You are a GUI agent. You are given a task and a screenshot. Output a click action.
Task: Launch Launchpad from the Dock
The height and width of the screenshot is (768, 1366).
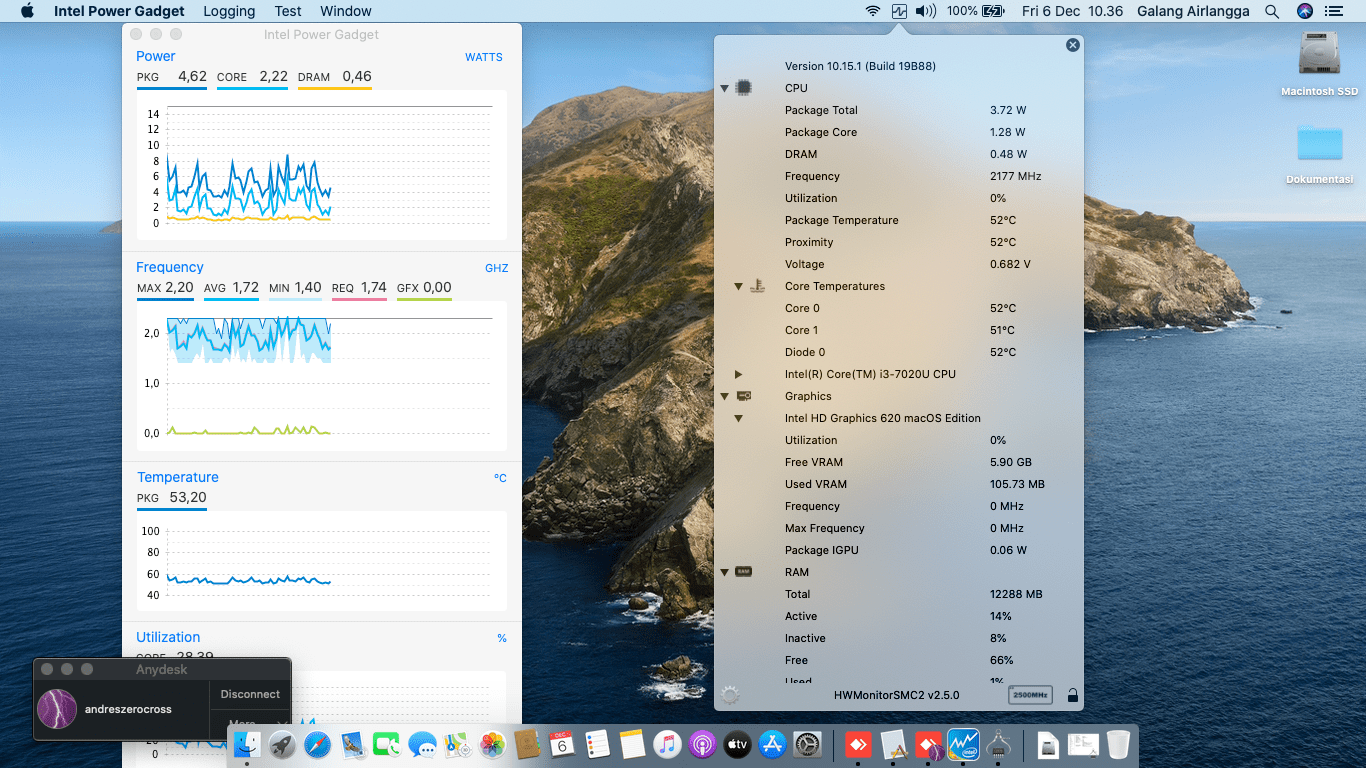282,744
